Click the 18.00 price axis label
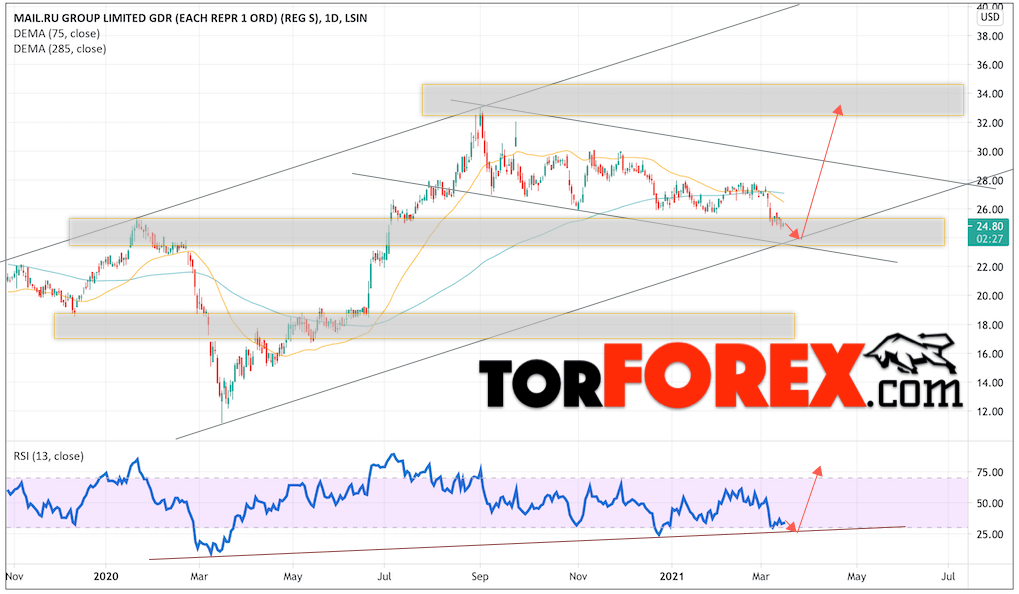Viewport: 1019px width, 594px height. click(x=989, y=325)
